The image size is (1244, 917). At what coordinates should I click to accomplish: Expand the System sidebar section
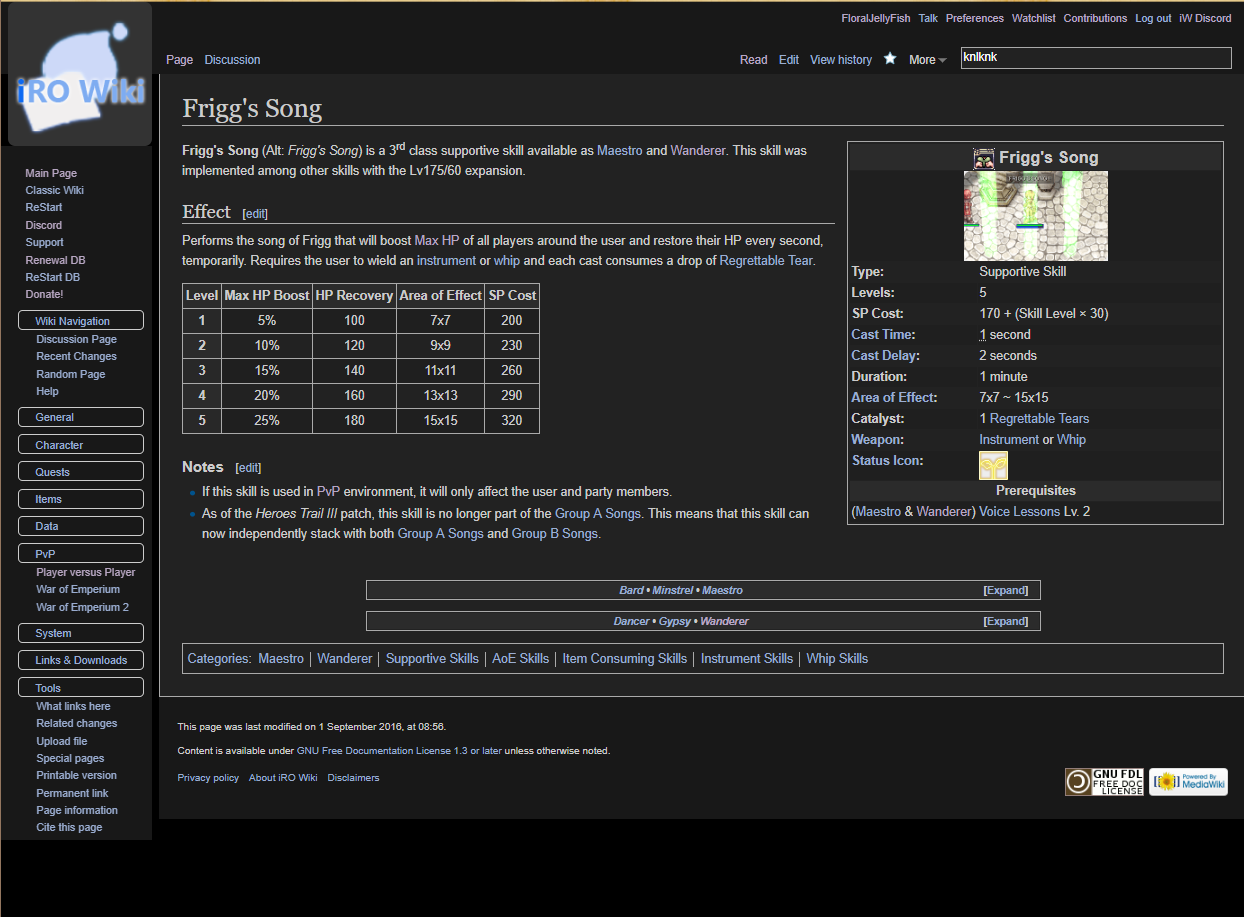point(81,633)
